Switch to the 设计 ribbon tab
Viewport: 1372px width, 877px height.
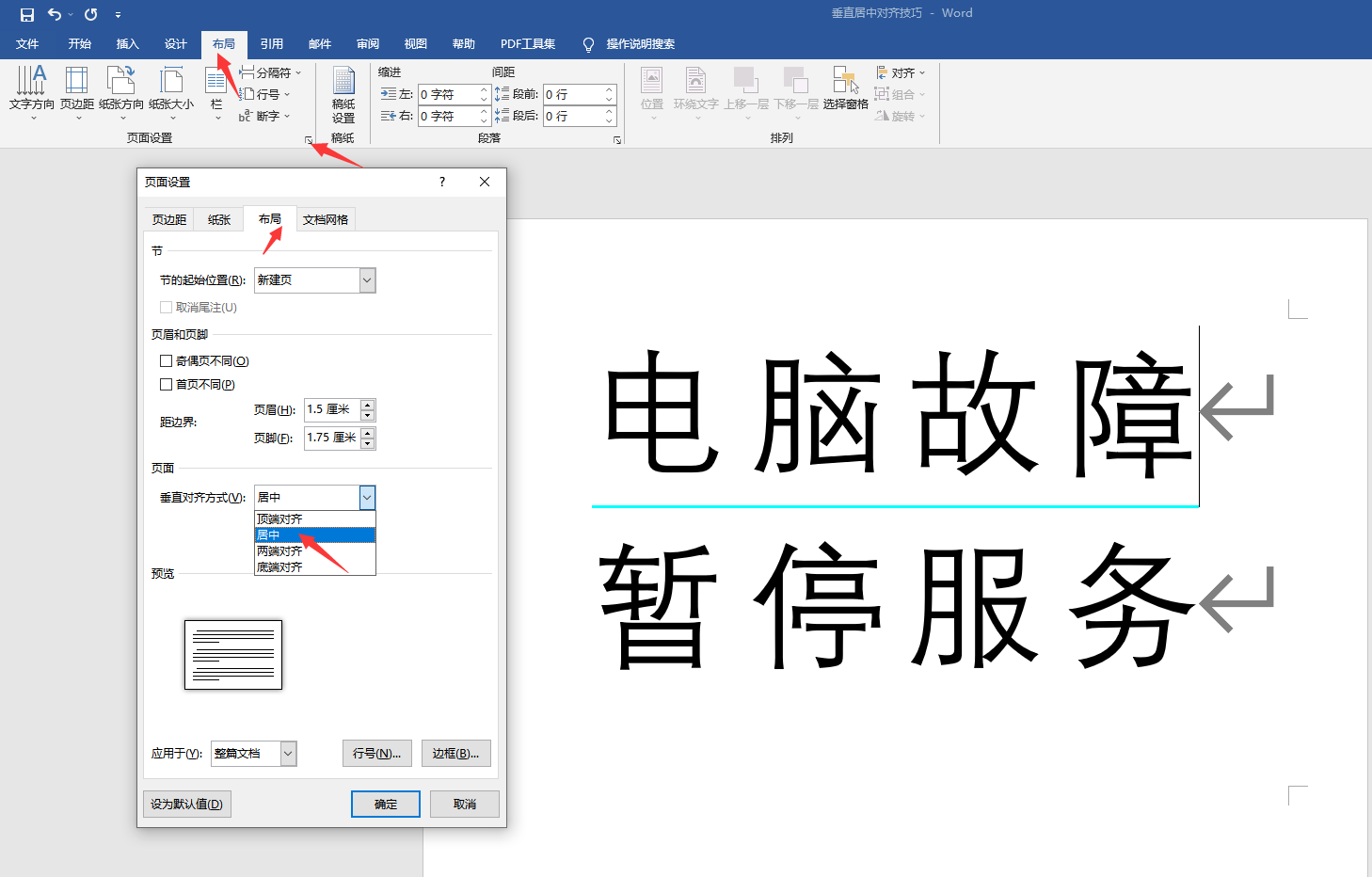tap(176, 44)
